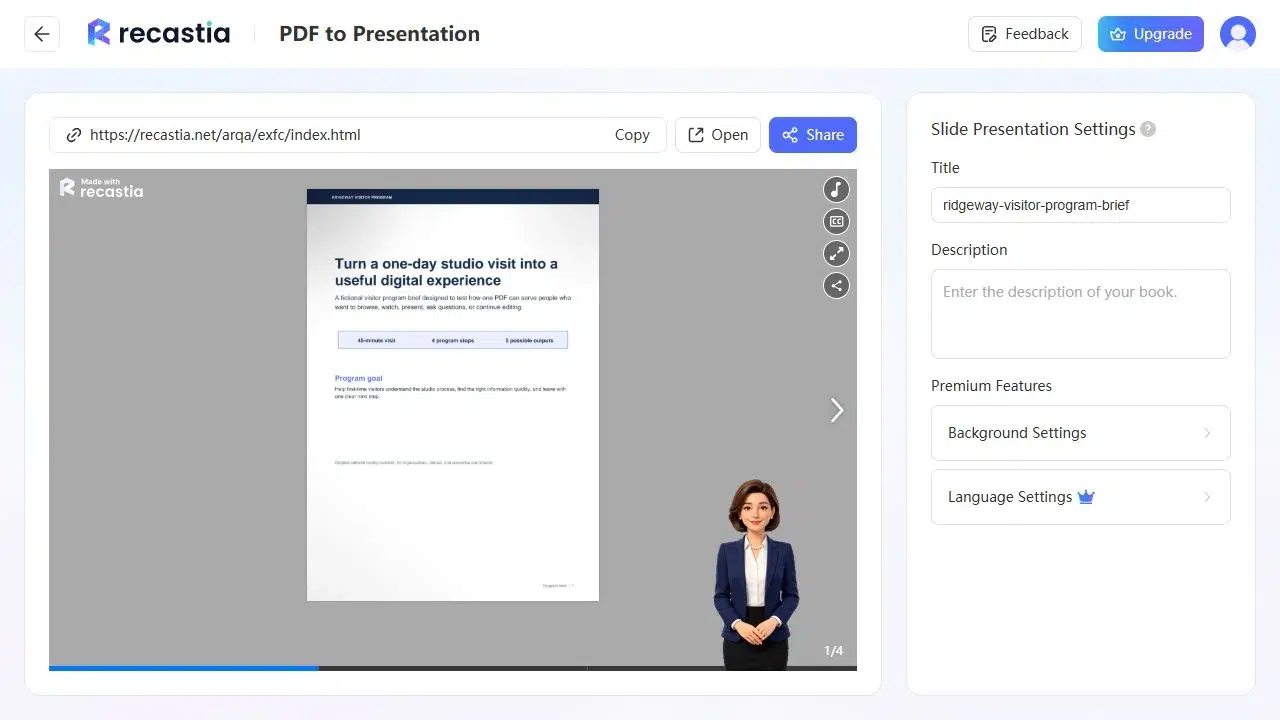Open the user profile avatar
Viewport: 1280px width, 720px height.
[1238, 34]
